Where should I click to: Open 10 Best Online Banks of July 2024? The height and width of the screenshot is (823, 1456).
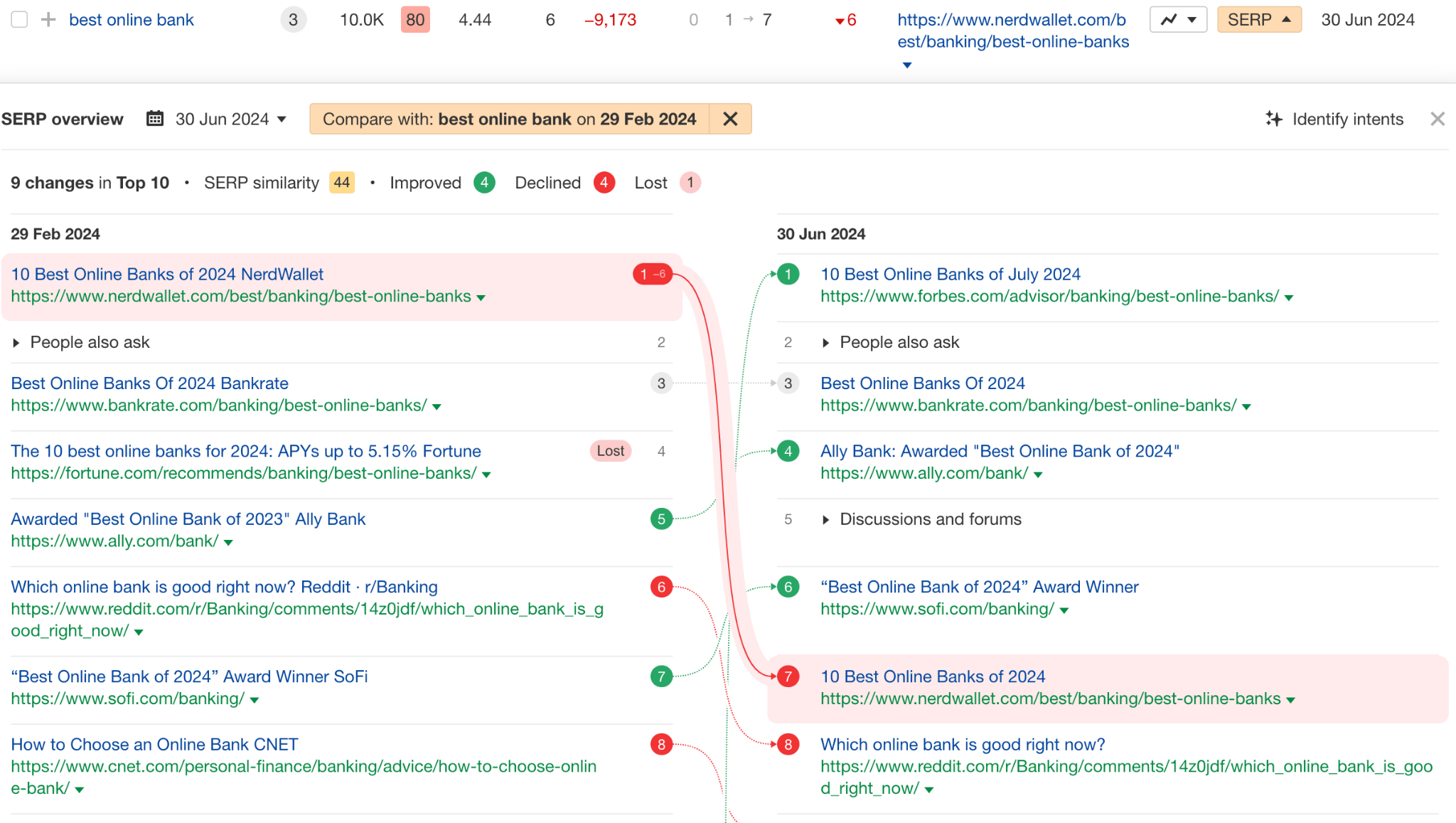[951, 274]
